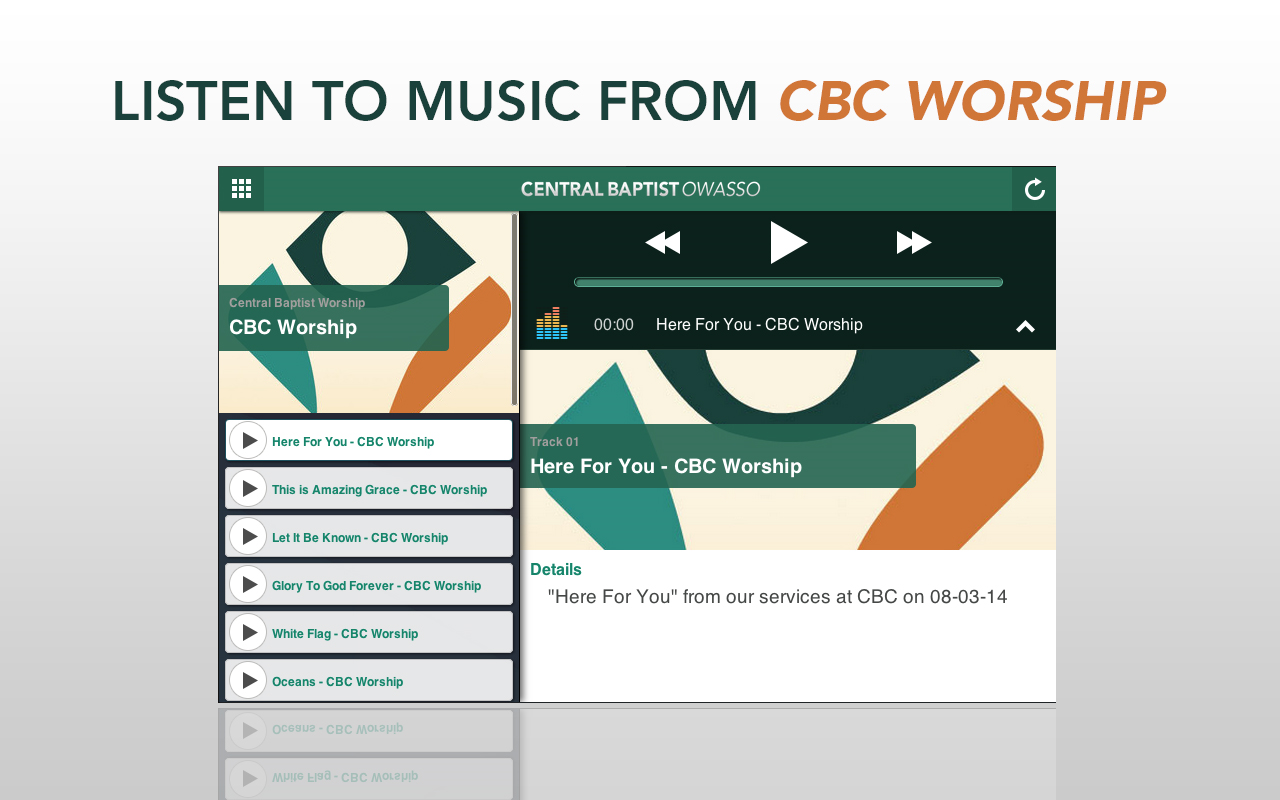The image size is (1280, 800).
Task: Expand the CBC Worship album header
Action: 333,318
